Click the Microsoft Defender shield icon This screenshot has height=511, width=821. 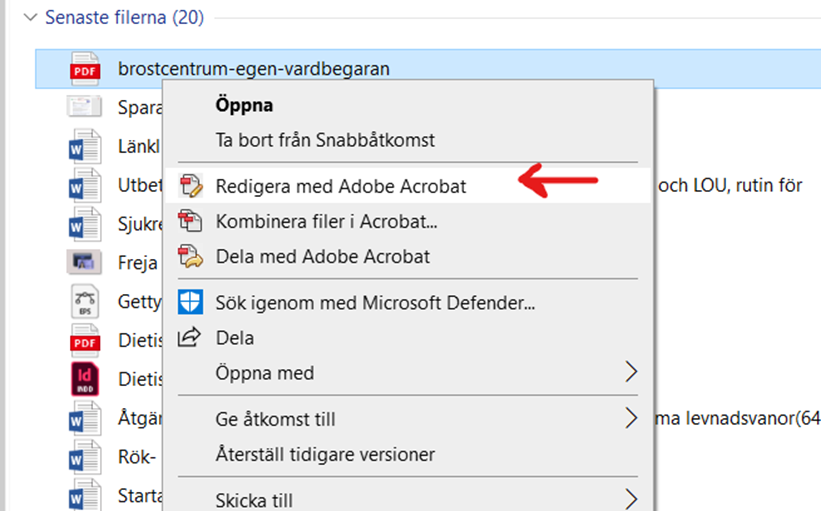point(190,302)
